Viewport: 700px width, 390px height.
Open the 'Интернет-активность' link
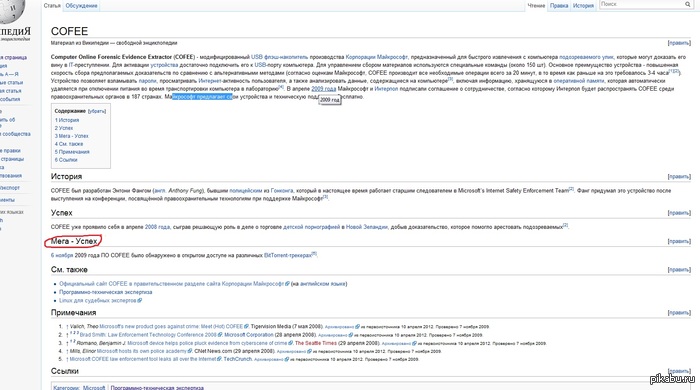click(222, 81)
